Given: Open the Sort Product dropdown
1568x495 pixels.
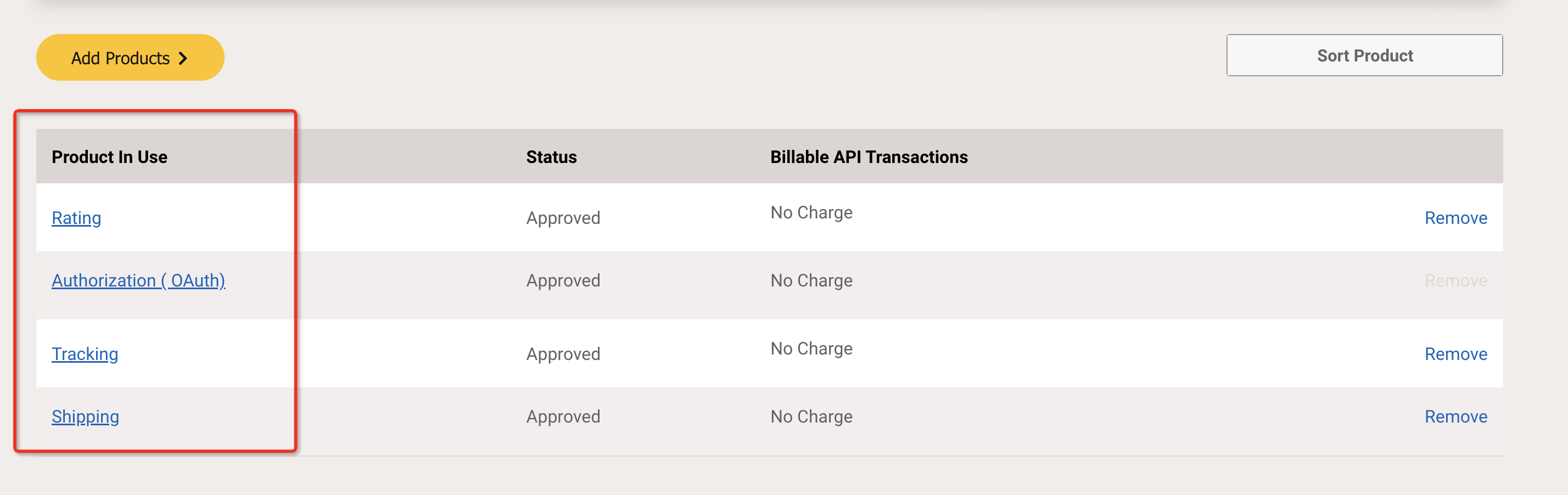Looking at the screenshot, I should [1364, 55].
